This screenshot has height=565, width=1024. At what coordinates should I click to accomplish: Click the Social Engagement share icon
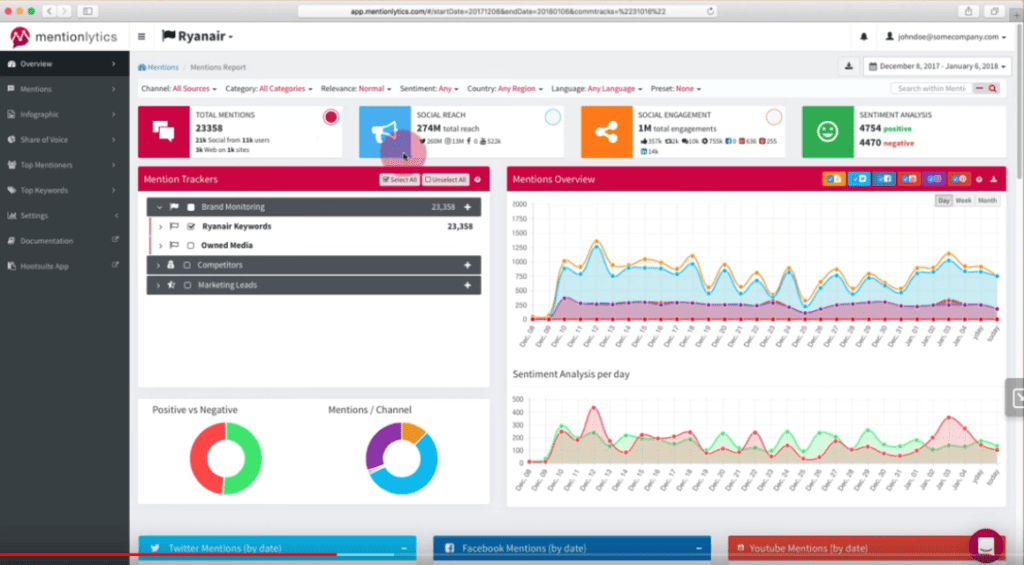607,132
